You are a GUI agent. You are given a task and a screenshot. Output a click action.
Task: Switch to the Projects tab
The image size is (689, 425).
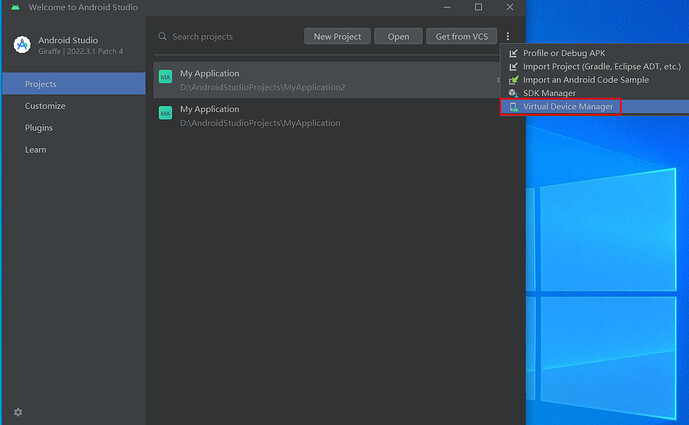74,84
